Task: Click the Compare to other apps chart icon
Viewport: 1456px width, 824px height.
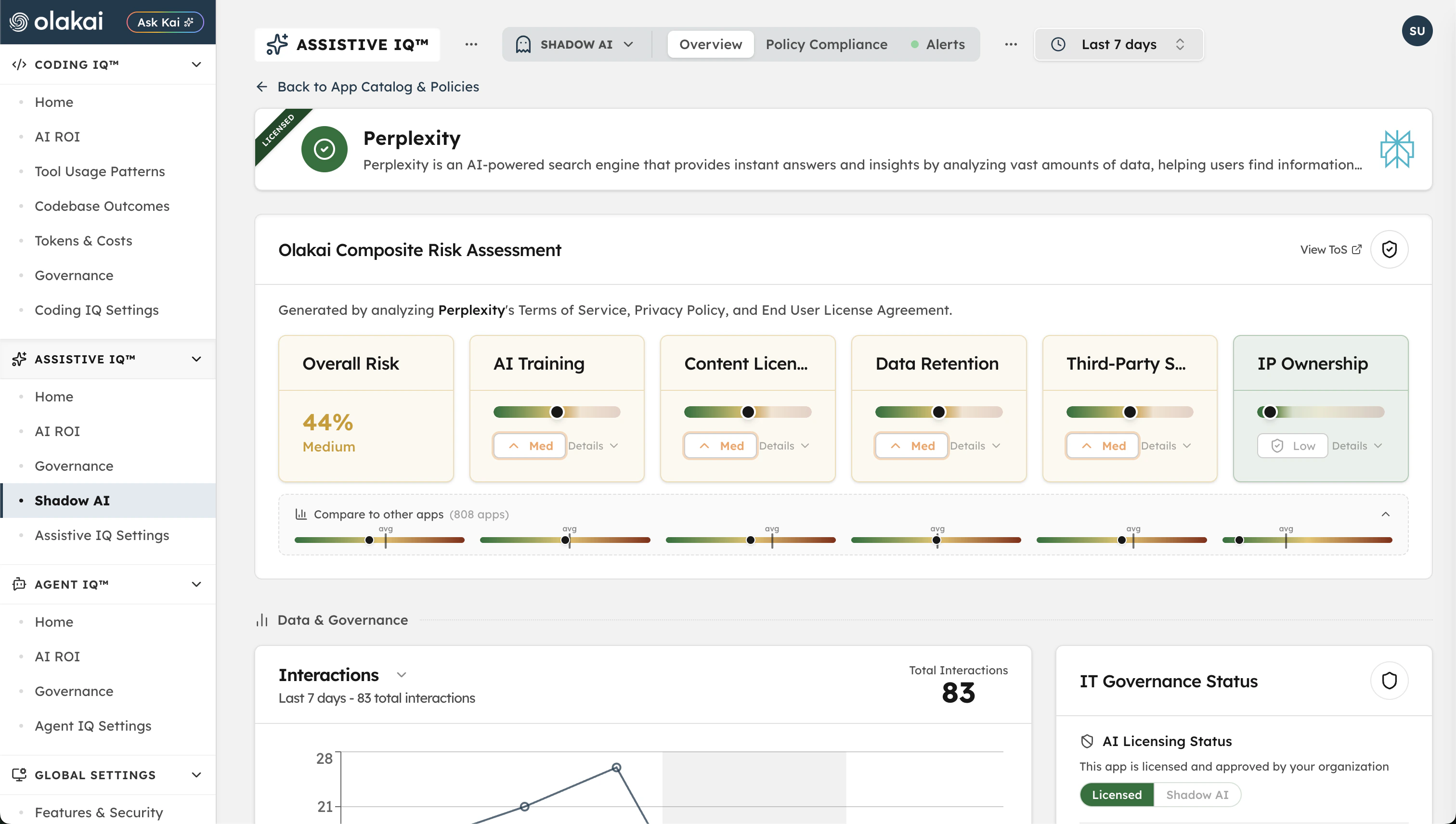Action: pyautogui.click(x=301, y=514)
